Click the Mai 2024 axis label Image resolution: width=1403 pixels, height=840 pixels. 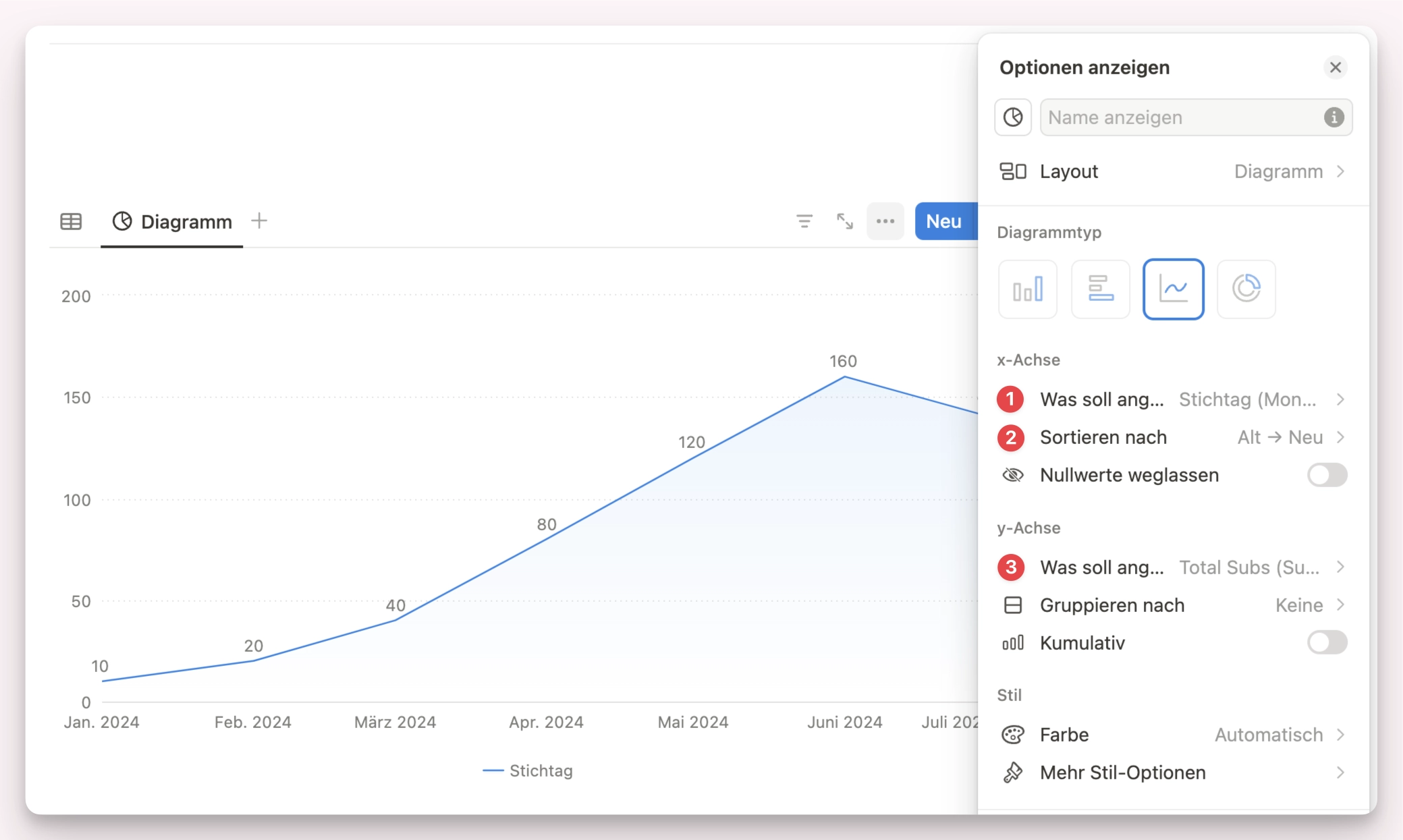click(693, 722)
